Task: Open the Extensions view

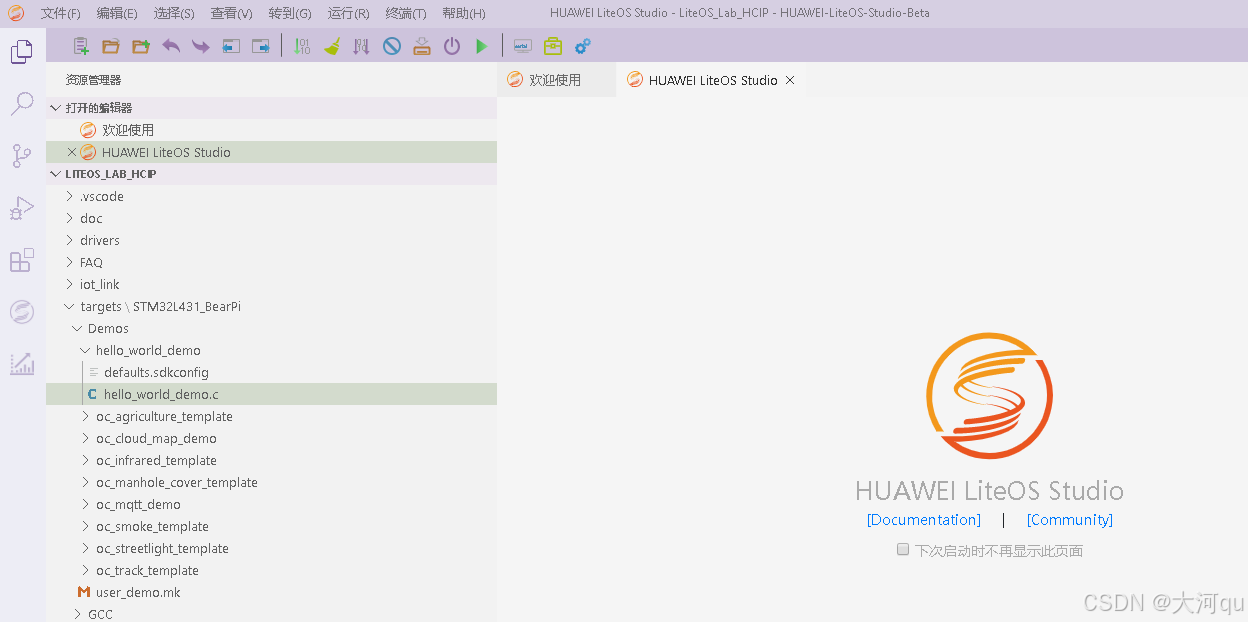Action: pyautogui.click(x=21, y=260)
